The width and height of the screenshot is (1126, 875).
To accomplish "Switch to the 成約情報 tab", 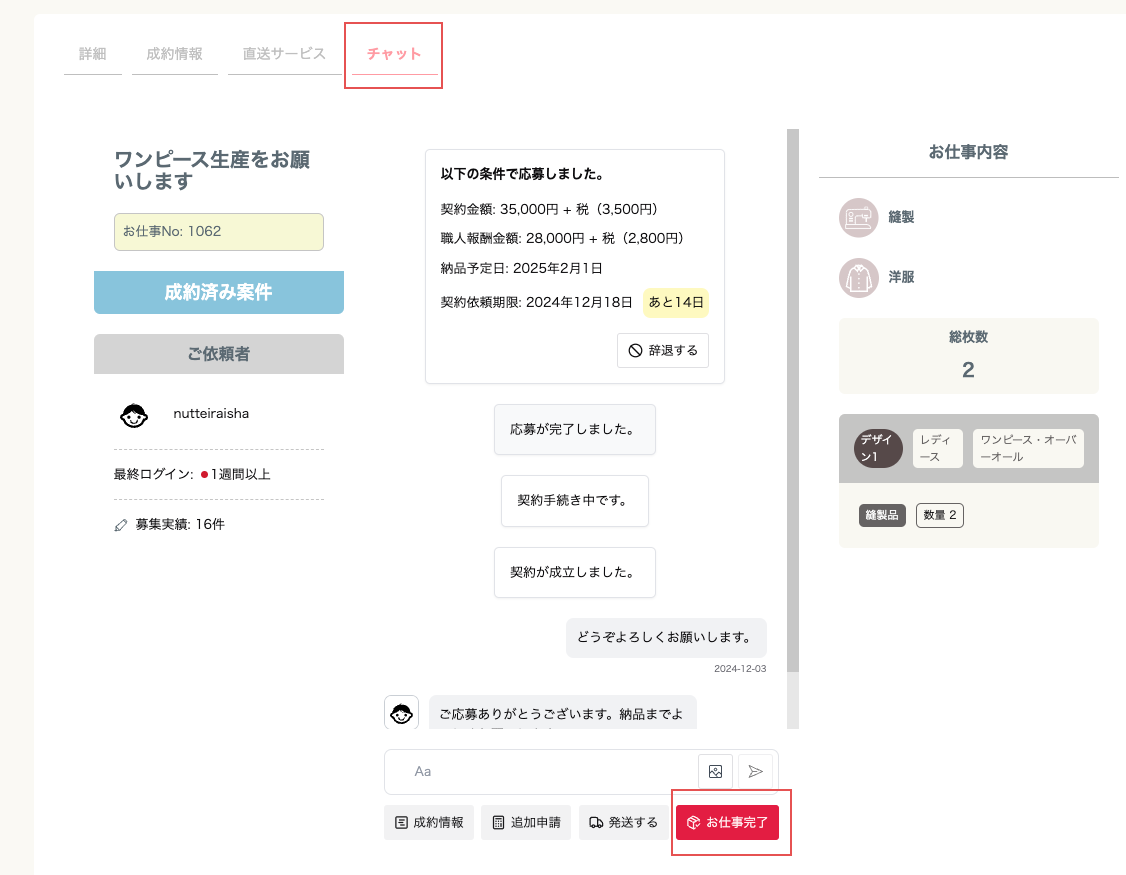I will pyautogui.click(x=175, y=54).
